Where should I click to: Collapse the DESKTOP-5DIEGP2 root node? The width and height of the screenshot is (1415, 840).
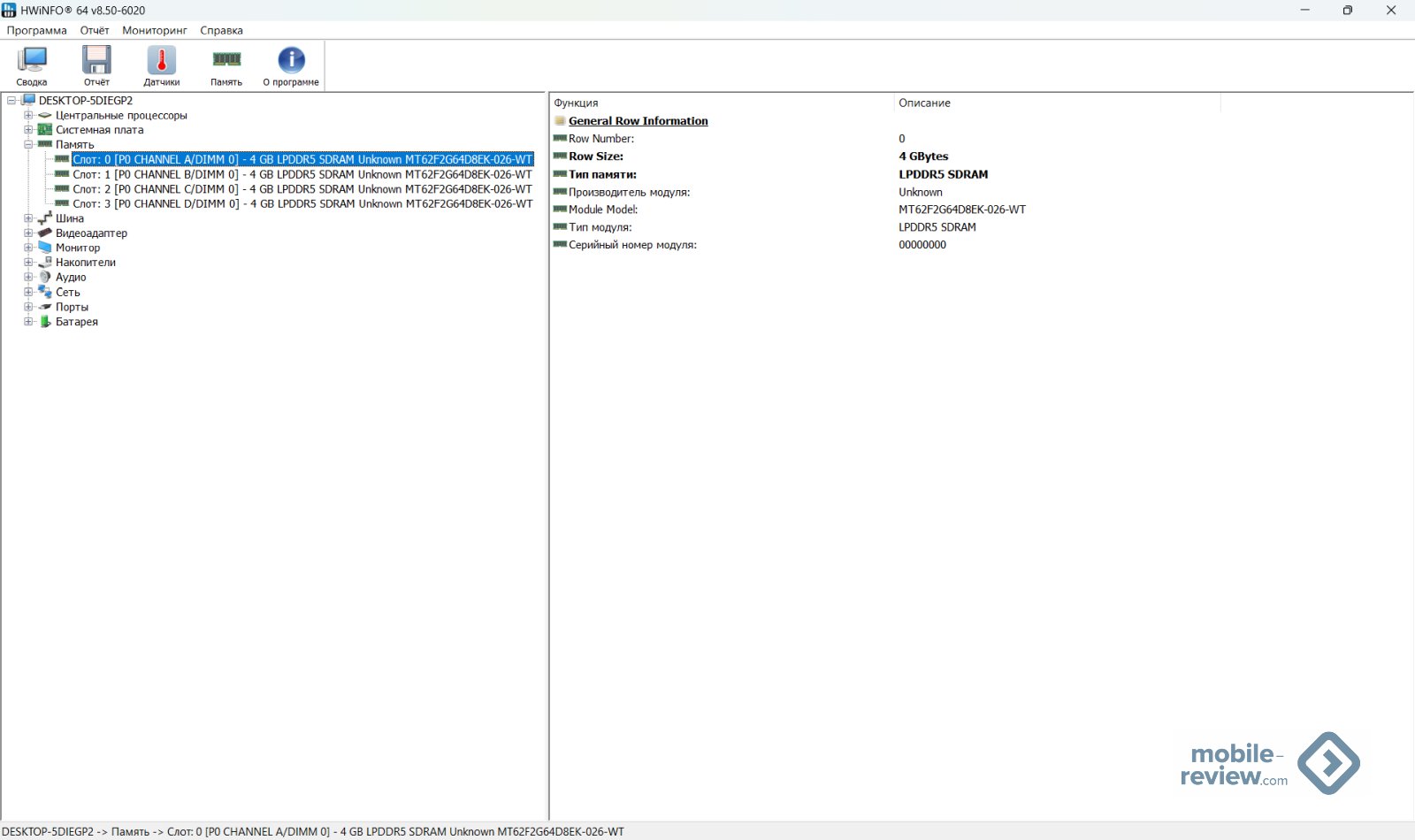point(11,100)
